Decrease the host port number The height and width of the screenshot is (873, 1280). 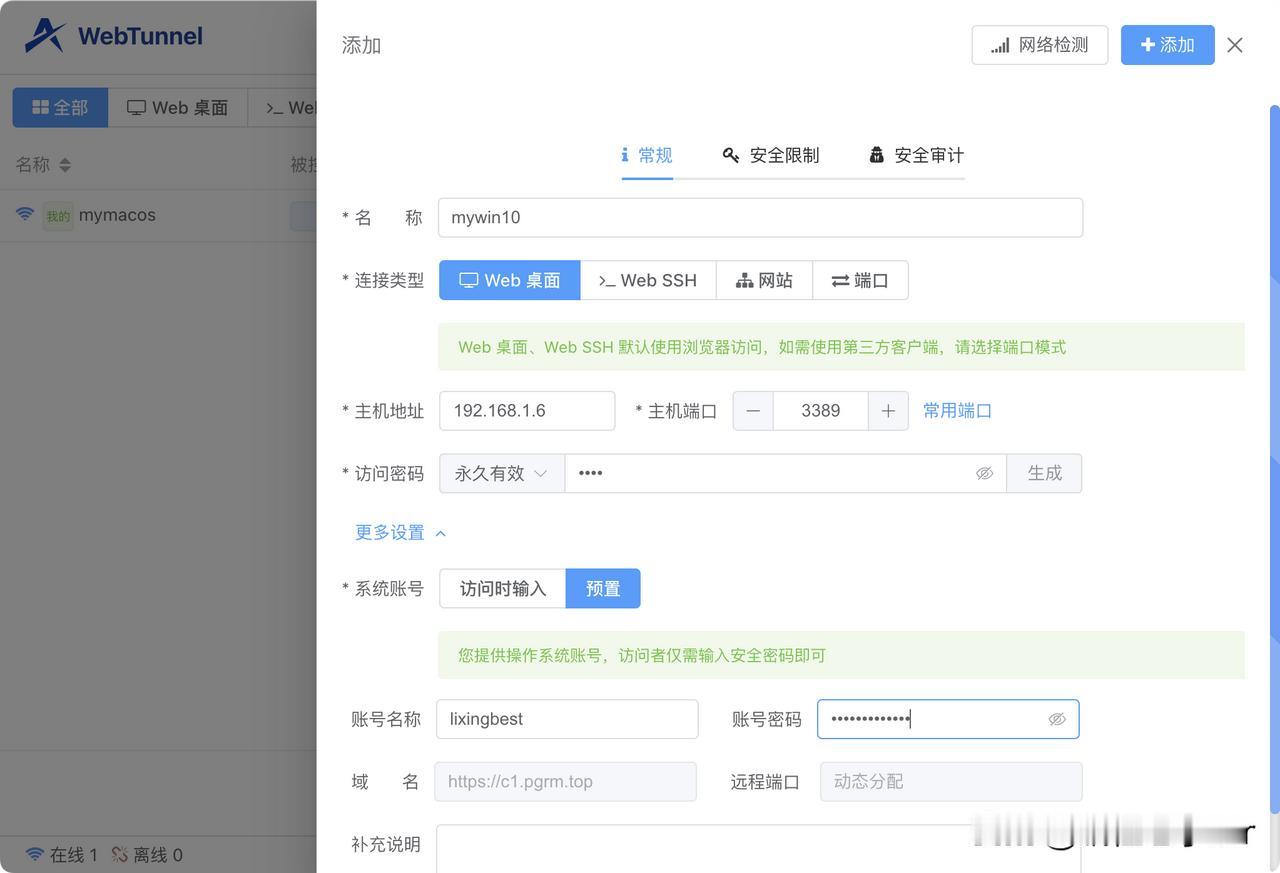click(753, 411)
